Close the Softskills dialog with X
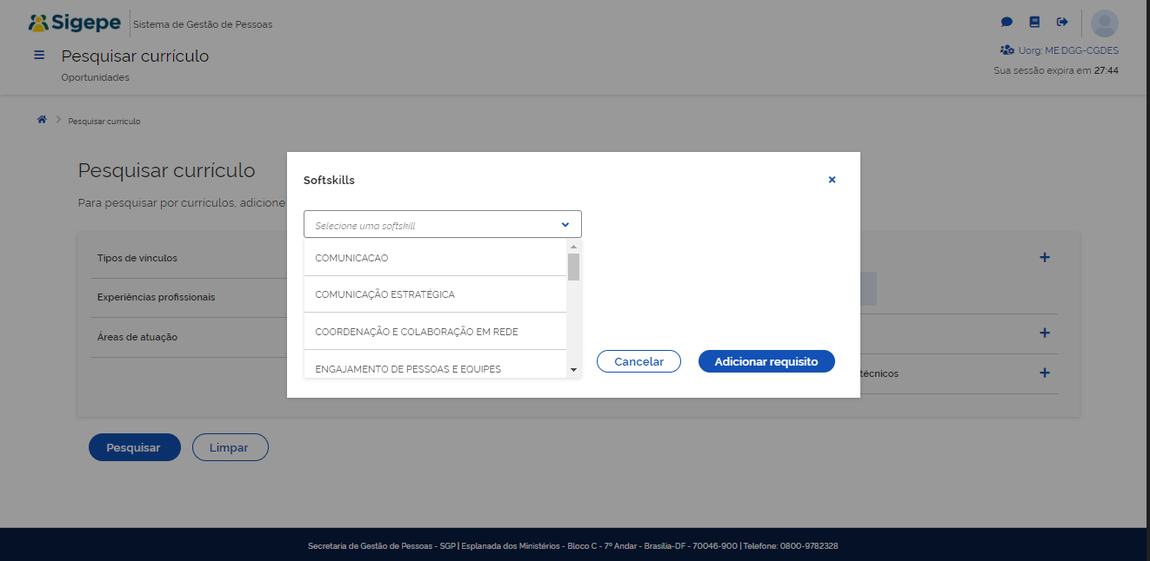1150x561 pixels. coord(831,180)
